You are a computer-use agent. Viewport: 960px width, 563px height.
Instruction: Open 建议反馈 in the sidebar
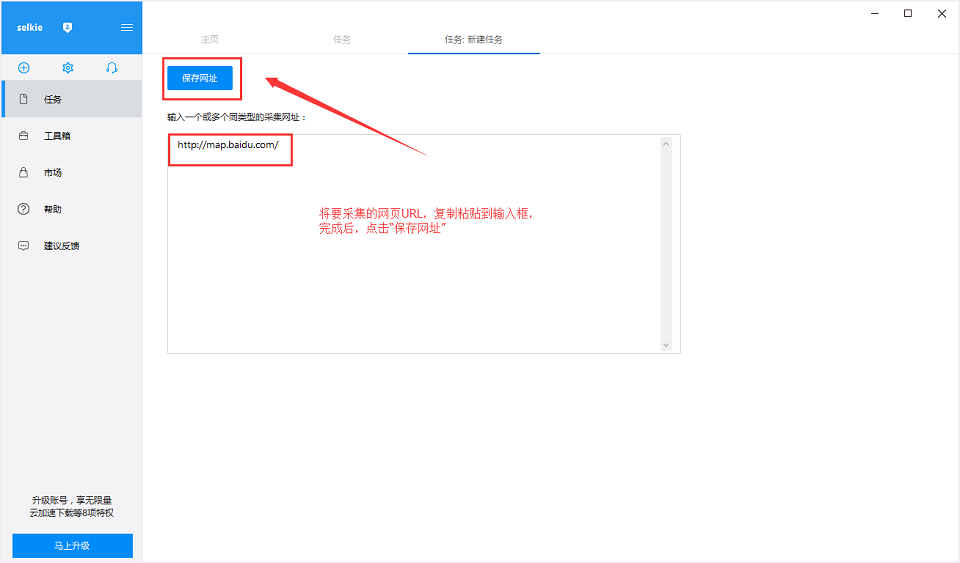point(72,246)
